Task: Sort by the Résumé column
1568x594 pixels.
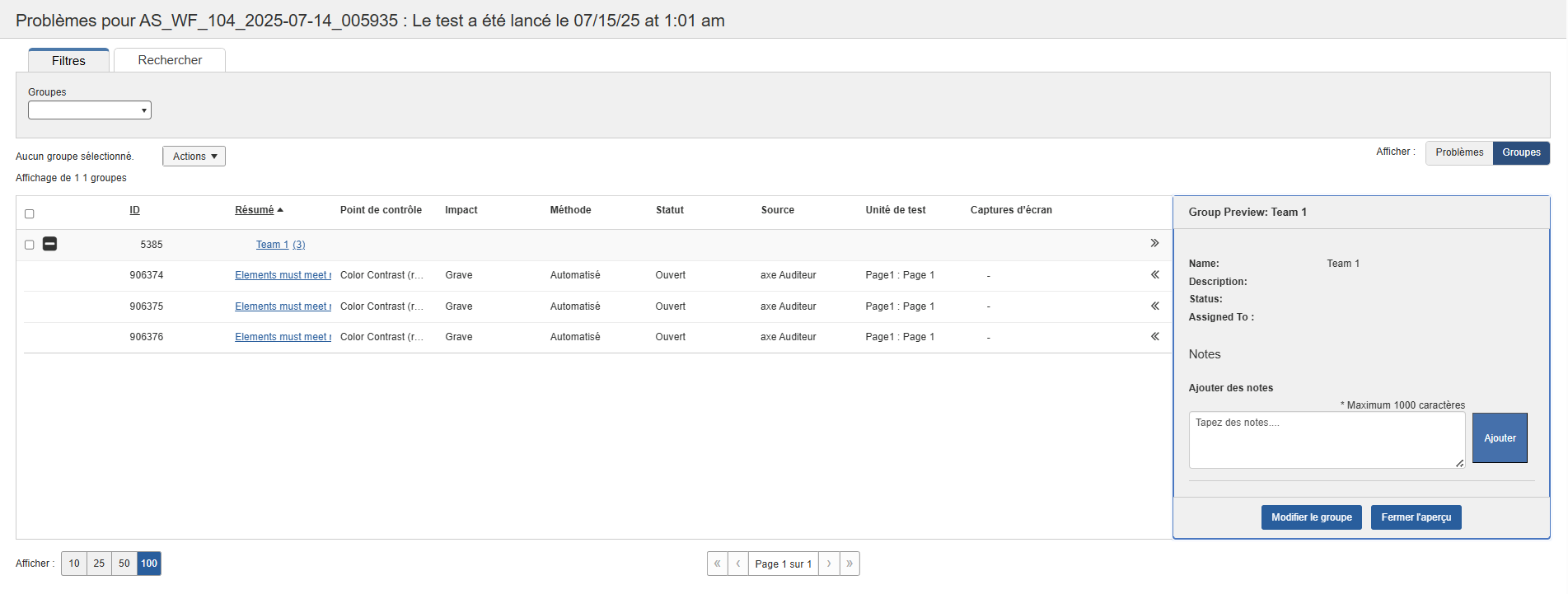Action: pyautogui.click(x=255, y=210)
